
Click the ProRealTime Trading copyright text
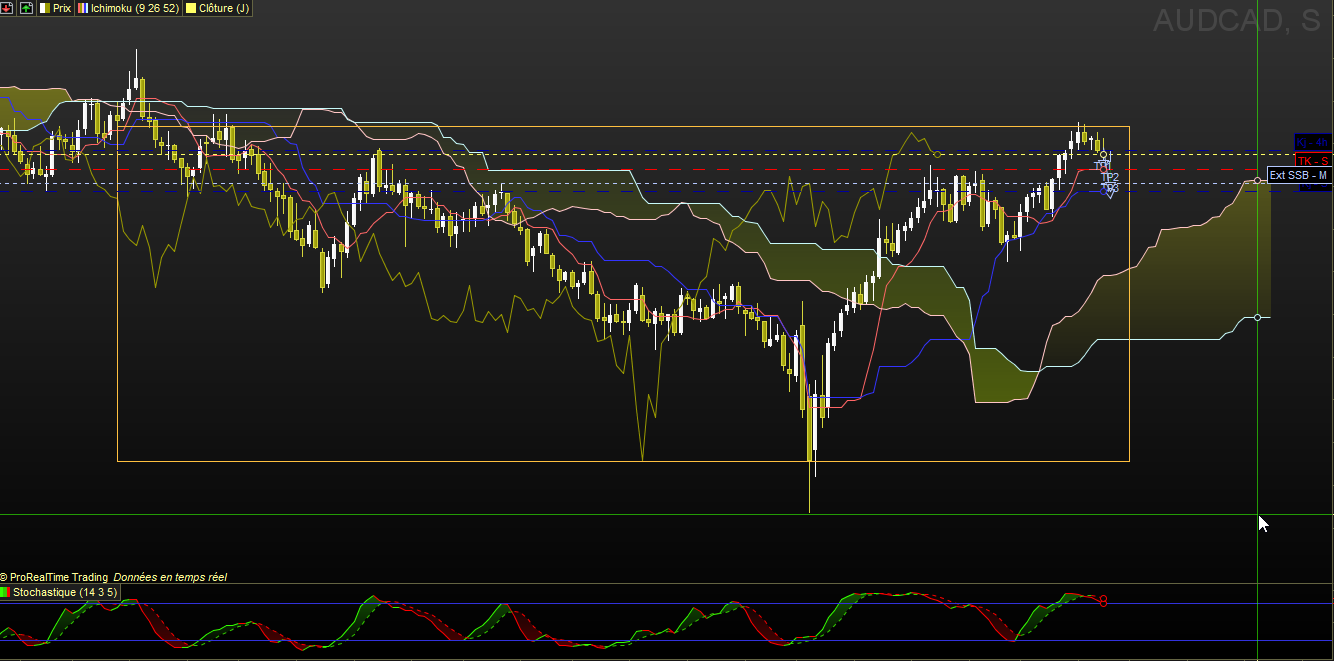tap(54, 577)
